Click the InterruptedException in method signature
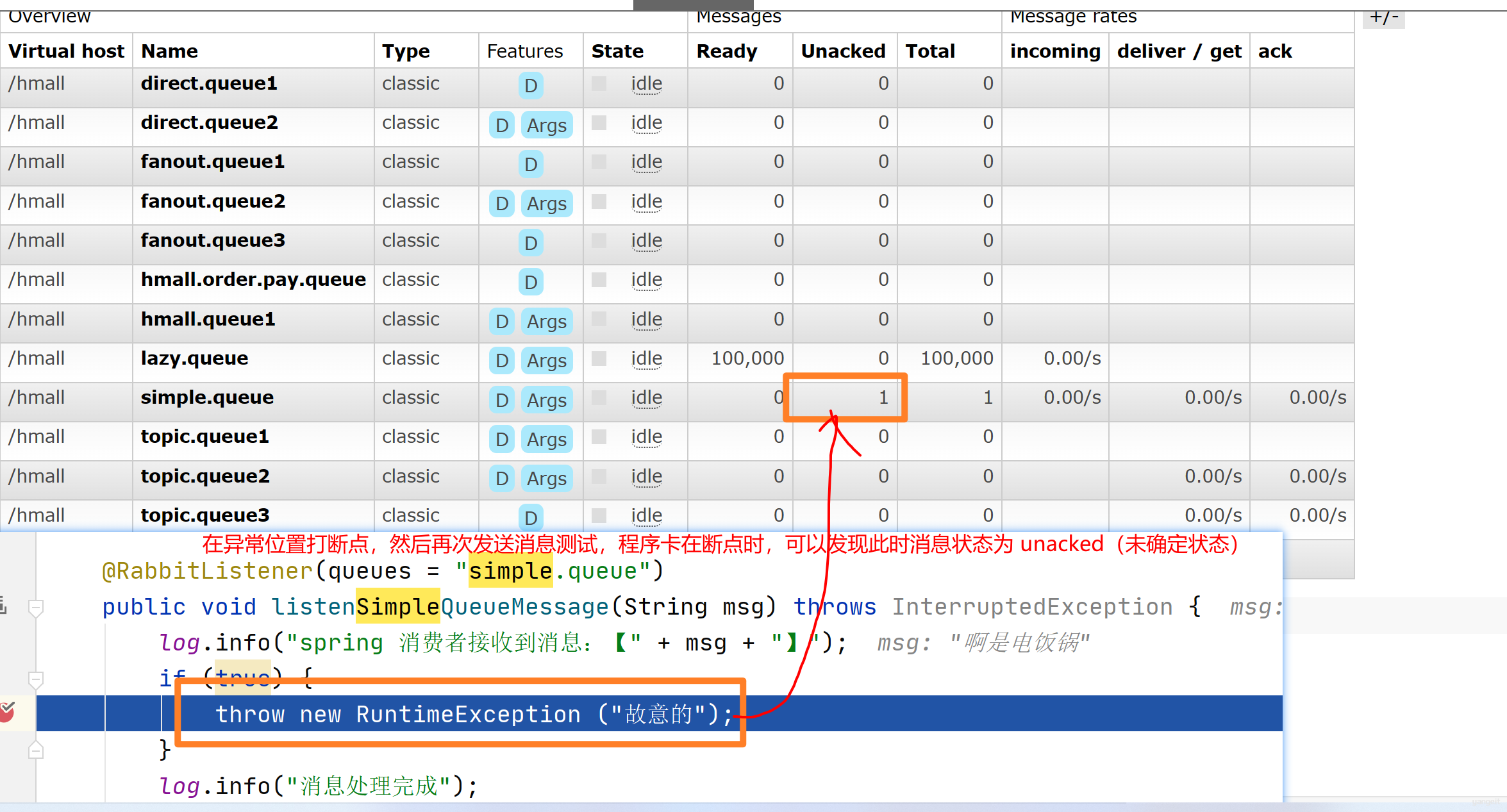Screen dimensions: 1507x812 click(x=1032, y=606)
